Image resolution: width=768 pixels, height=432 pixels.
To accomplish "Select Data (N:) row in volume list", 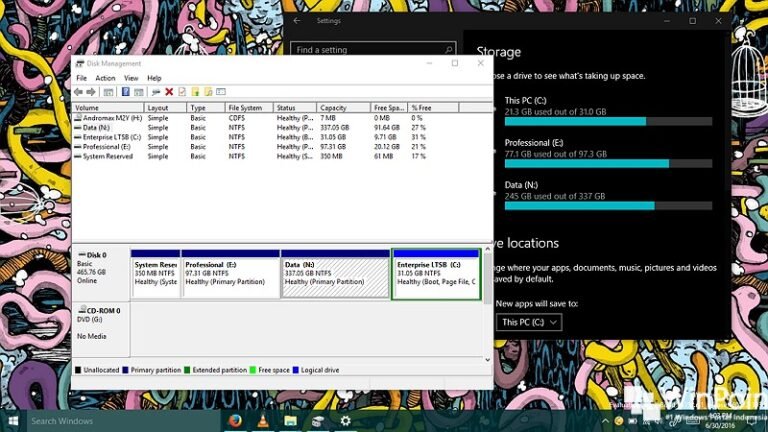I will tap(97, 127).
